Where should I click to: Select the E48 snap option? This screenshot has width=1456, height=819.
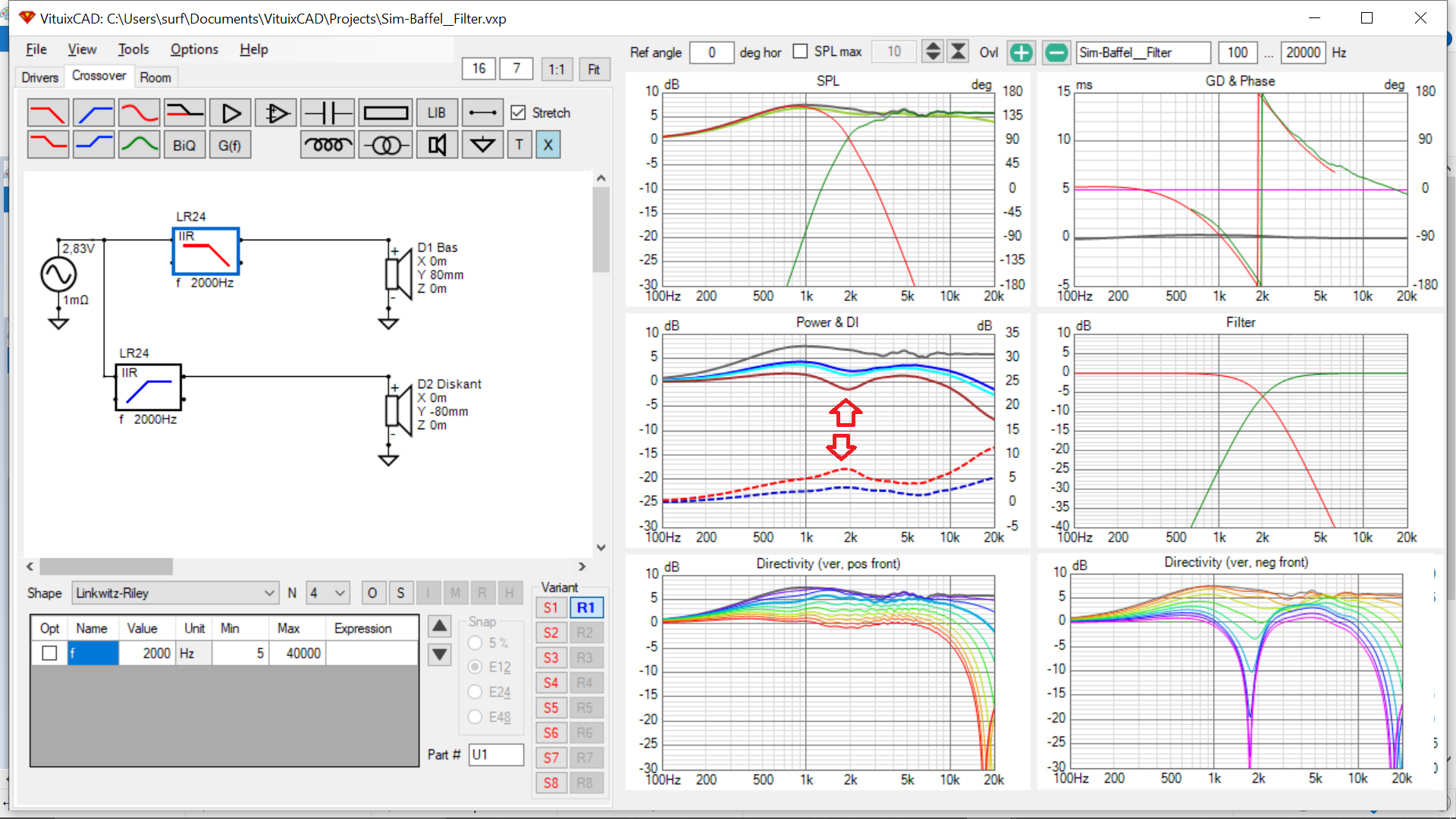pos(475,717)
